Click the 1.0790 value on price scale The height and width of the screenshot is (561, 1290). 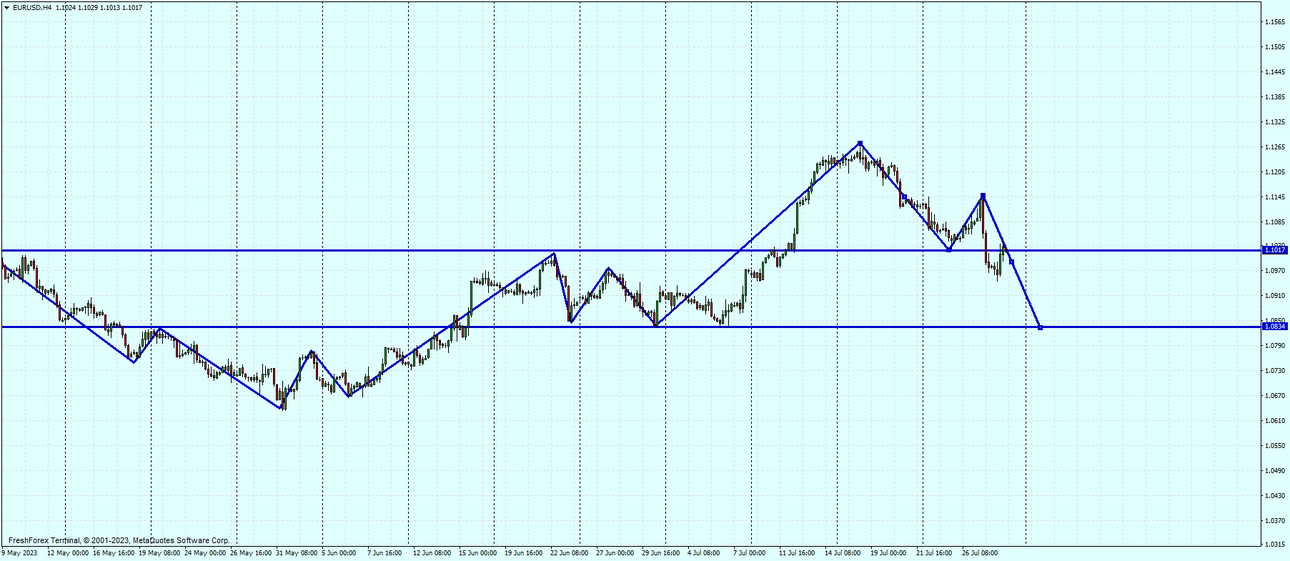click(x=1275, y=346)
